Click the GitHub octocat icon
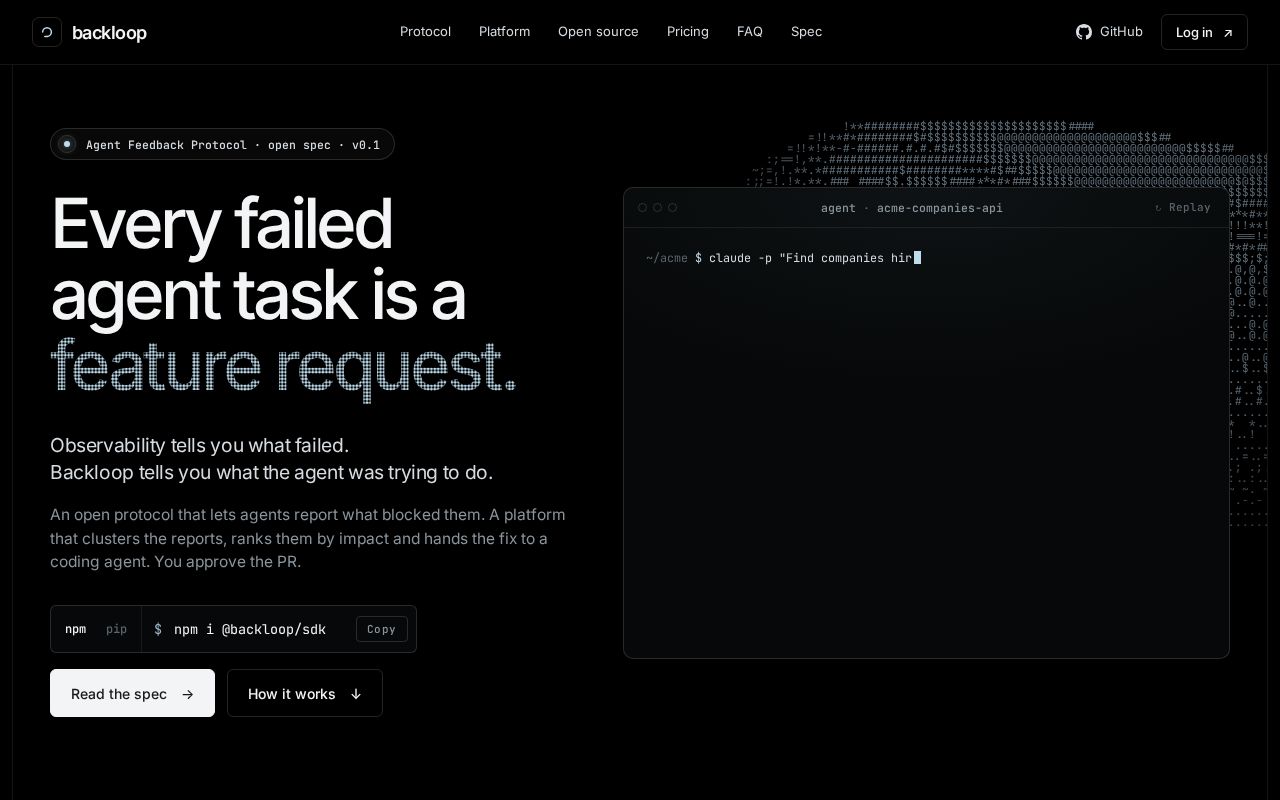1280x800 pixels. click(1084, 32)
